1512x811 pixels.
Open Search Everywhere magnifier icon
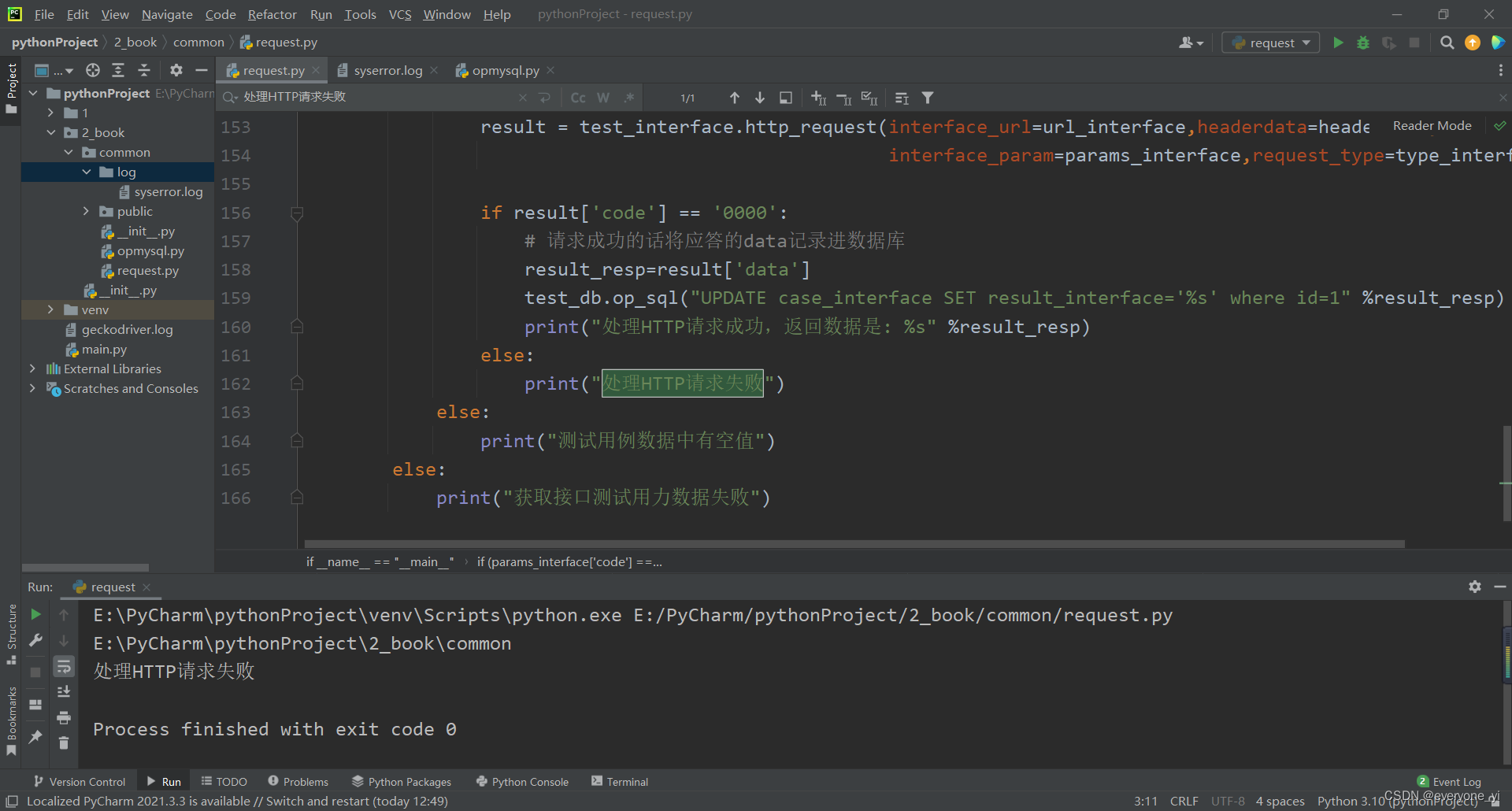(1447, 43)
